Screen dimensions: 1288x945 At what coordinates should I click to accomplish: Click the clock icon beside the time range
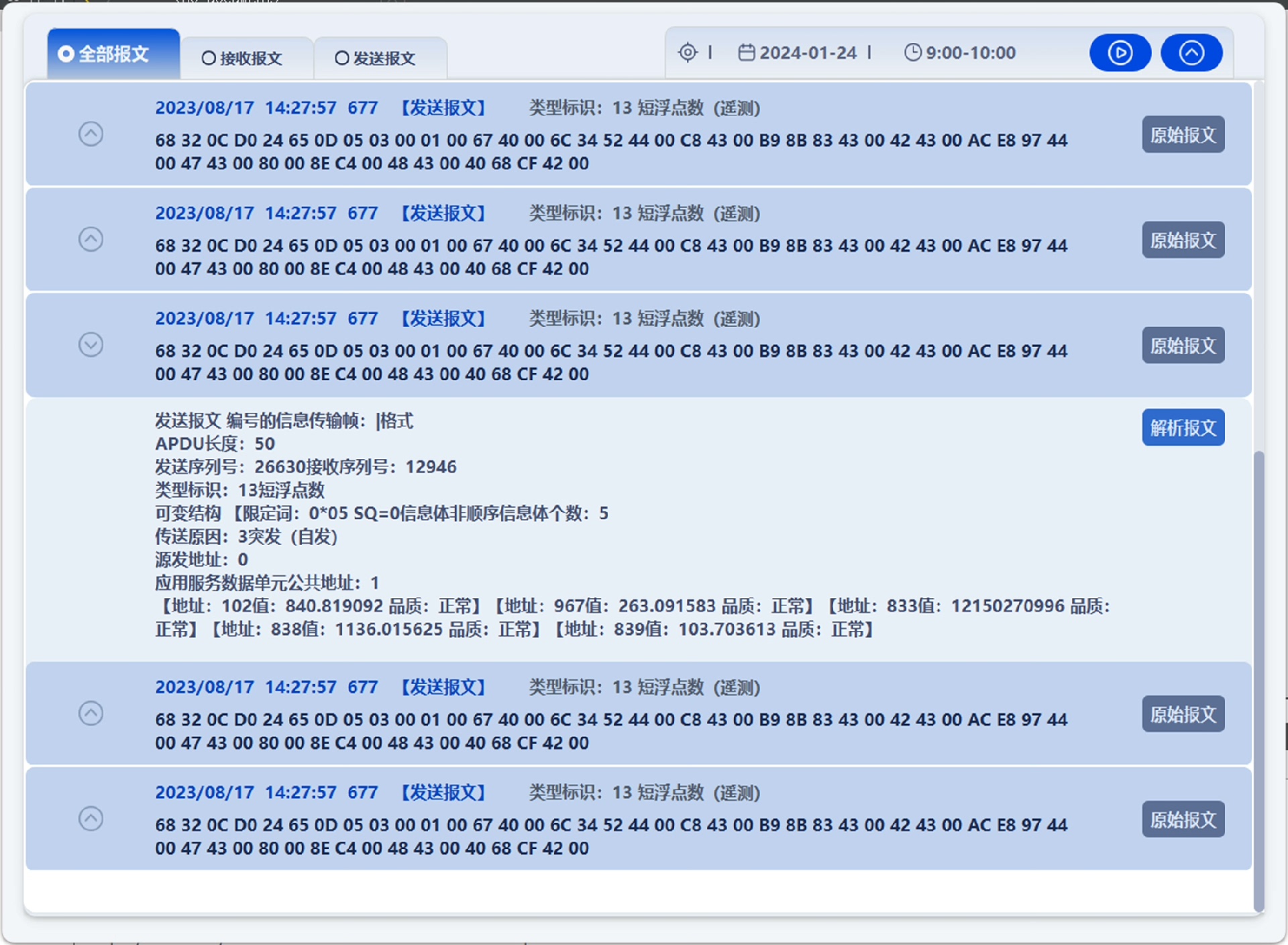click(x=912, y=52)
